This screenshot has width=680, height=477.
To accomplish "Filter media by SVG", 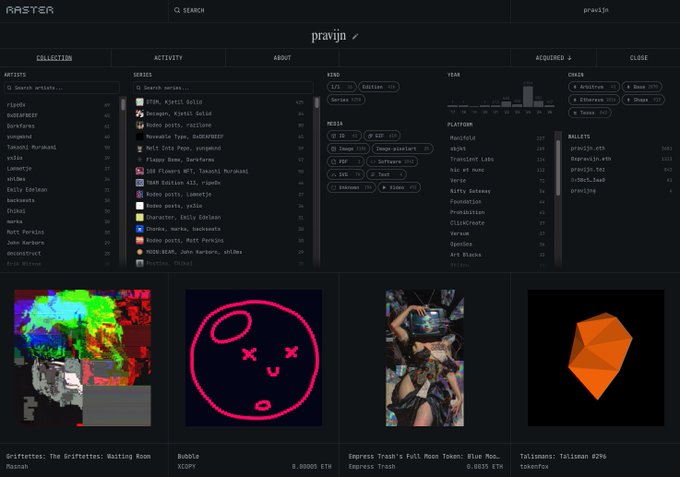I will 346,174.
